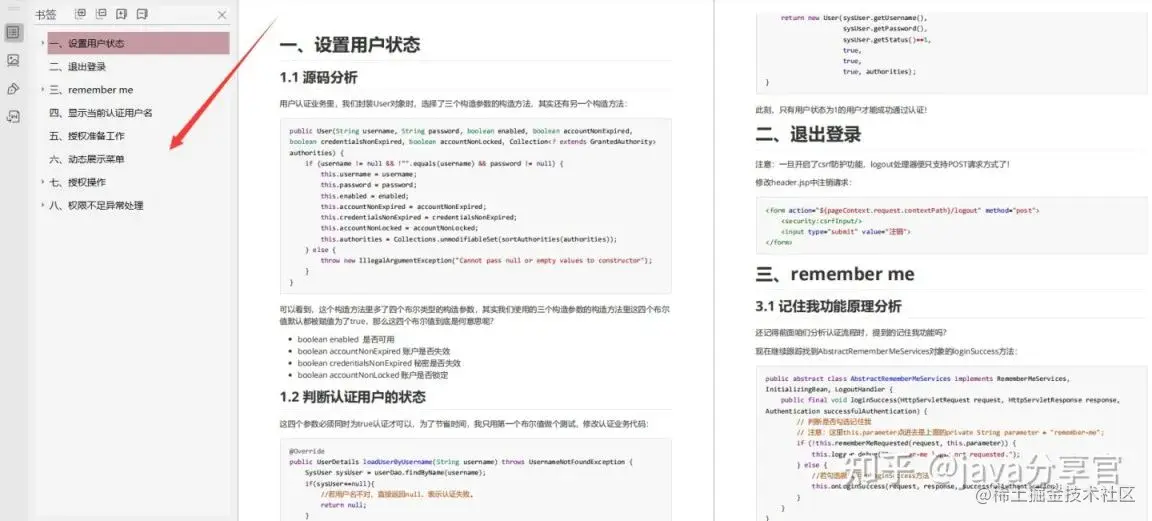Click the large 一、设置用户状态 page heading
The width and height of the screenshot is (1152, 521).
(x=350, y=45)
